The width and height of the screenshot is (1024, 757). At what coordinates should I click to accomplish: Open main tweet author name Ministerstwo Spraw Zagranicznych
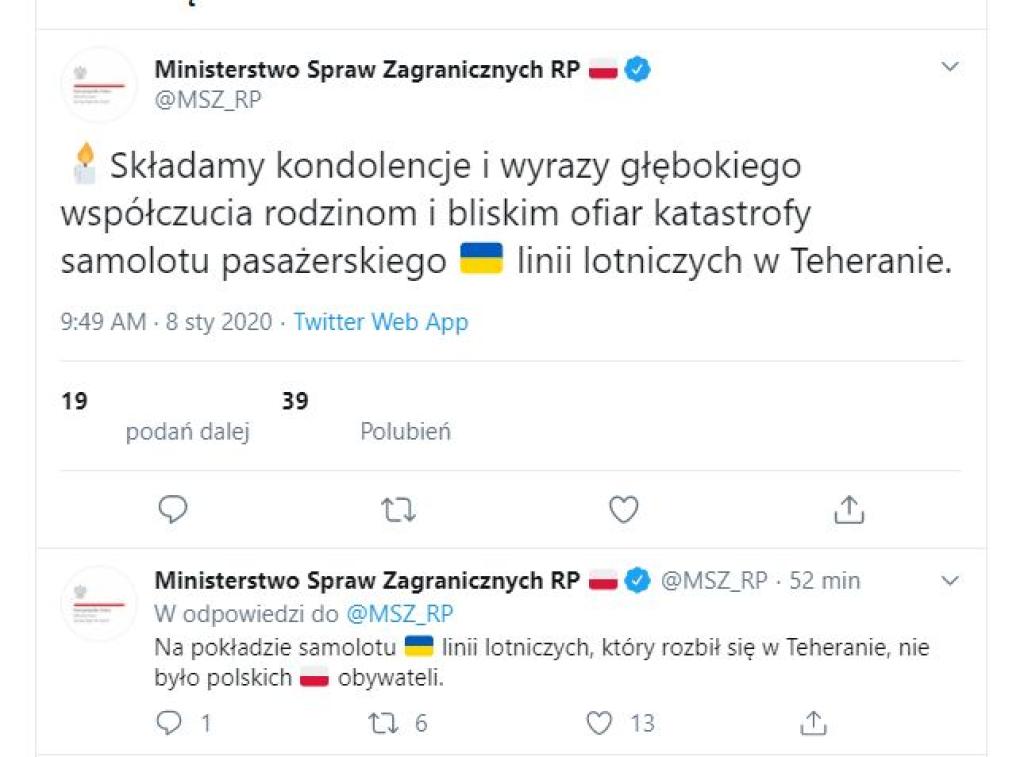[x=367, y=70]
